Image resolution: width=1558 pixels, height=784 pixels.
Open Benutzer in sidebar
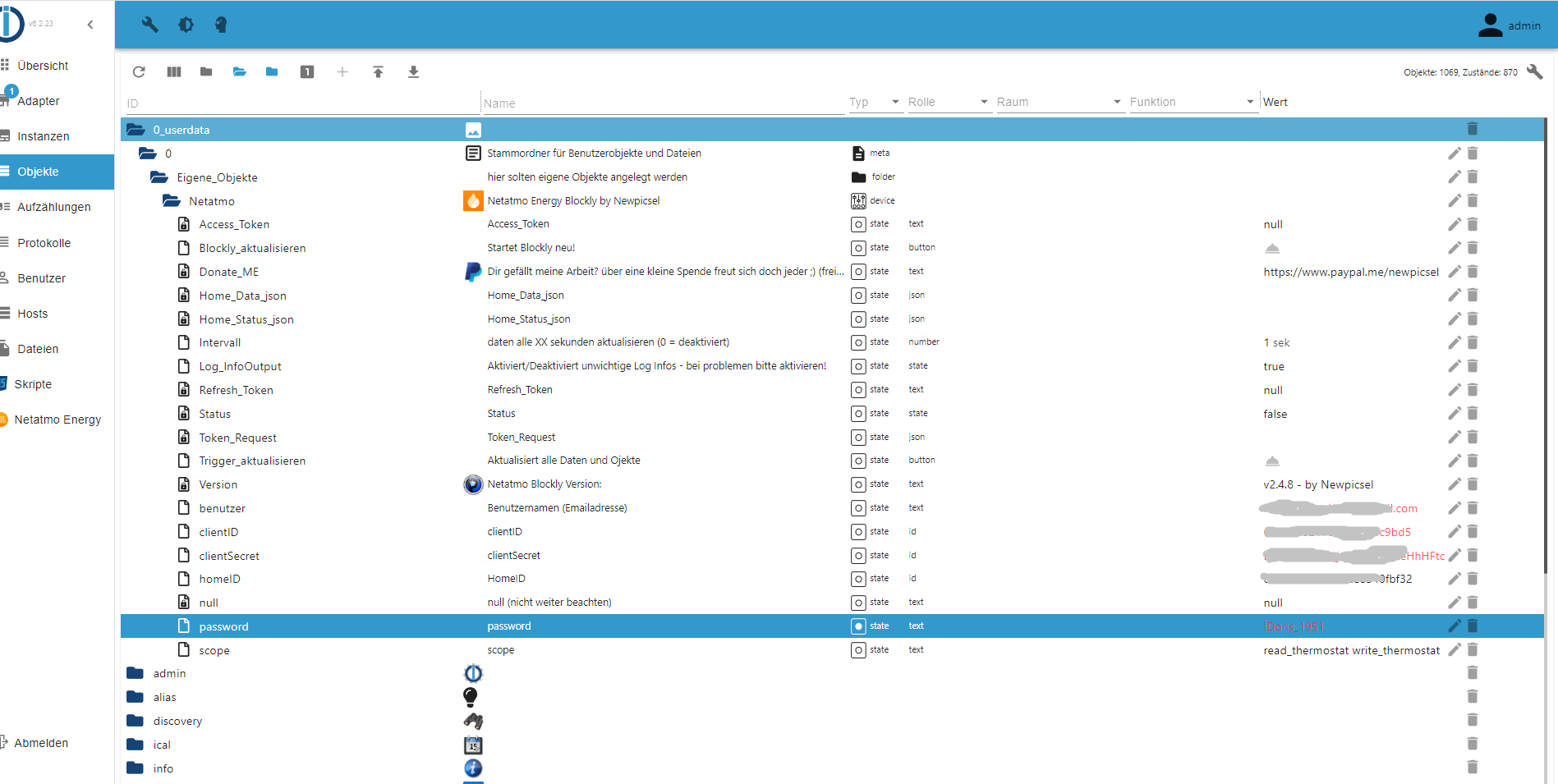57,278
